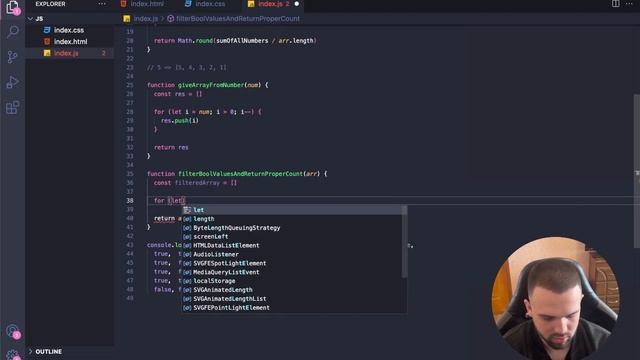Choose 'ByteLengthQueuingStrategy' suggestion
The height and width of the screenshot is (360, 640).
tap(292, 228)
